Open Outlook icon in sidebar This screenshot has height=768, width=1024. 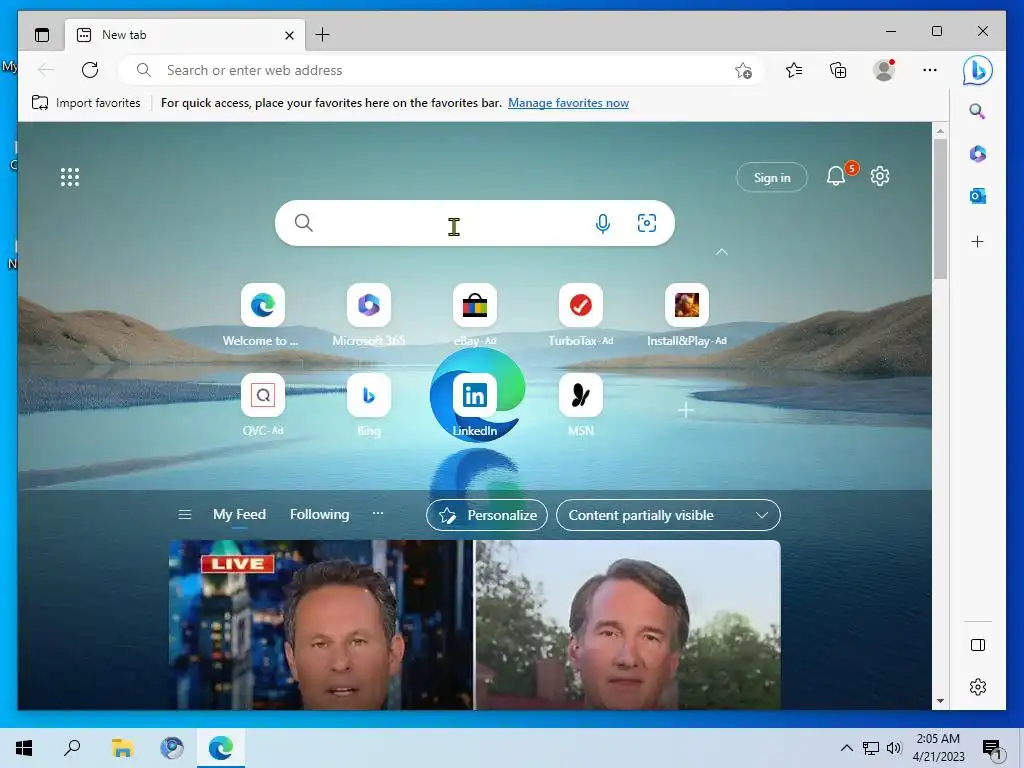pyautogui.click(x=978, y=196)
